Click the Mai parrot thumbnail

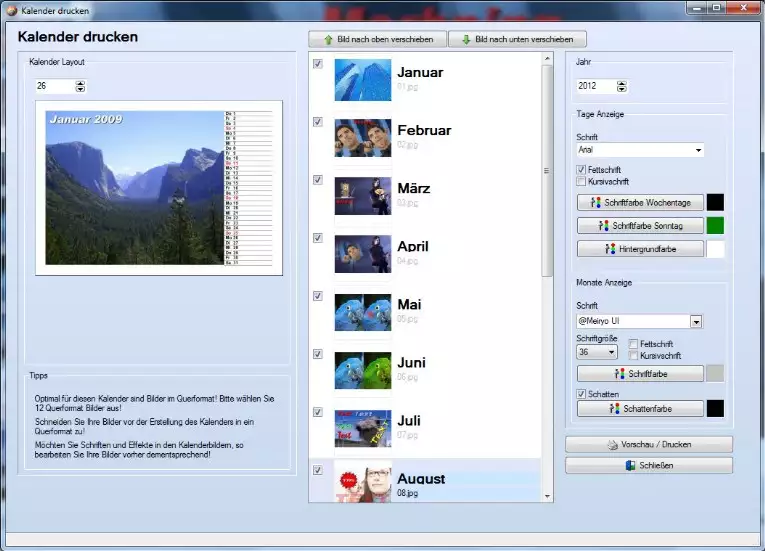(362, 311)
